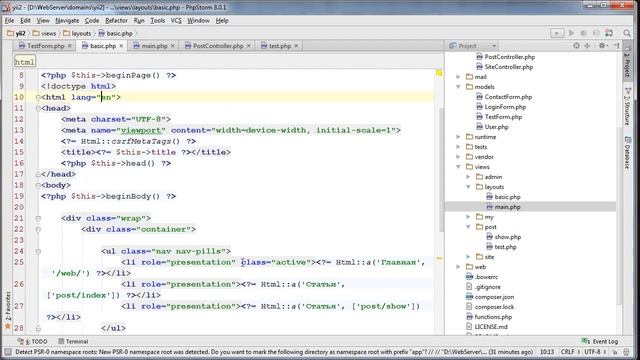Close the main.php editor tab
This screenshot has height=360, width=640.
coord(173,46)
